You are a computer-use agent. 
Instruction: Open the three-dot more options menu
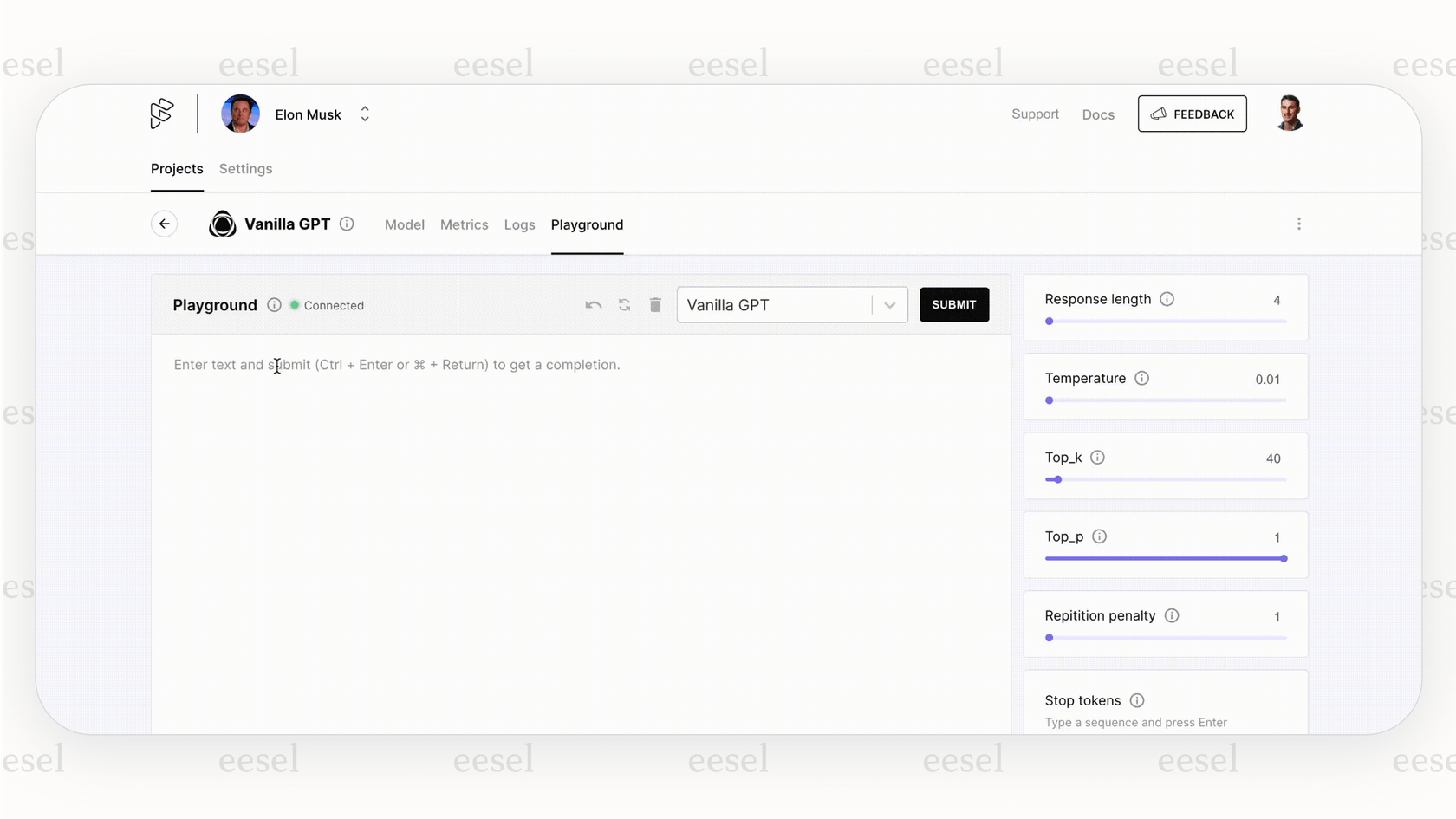pos(1298,224)
